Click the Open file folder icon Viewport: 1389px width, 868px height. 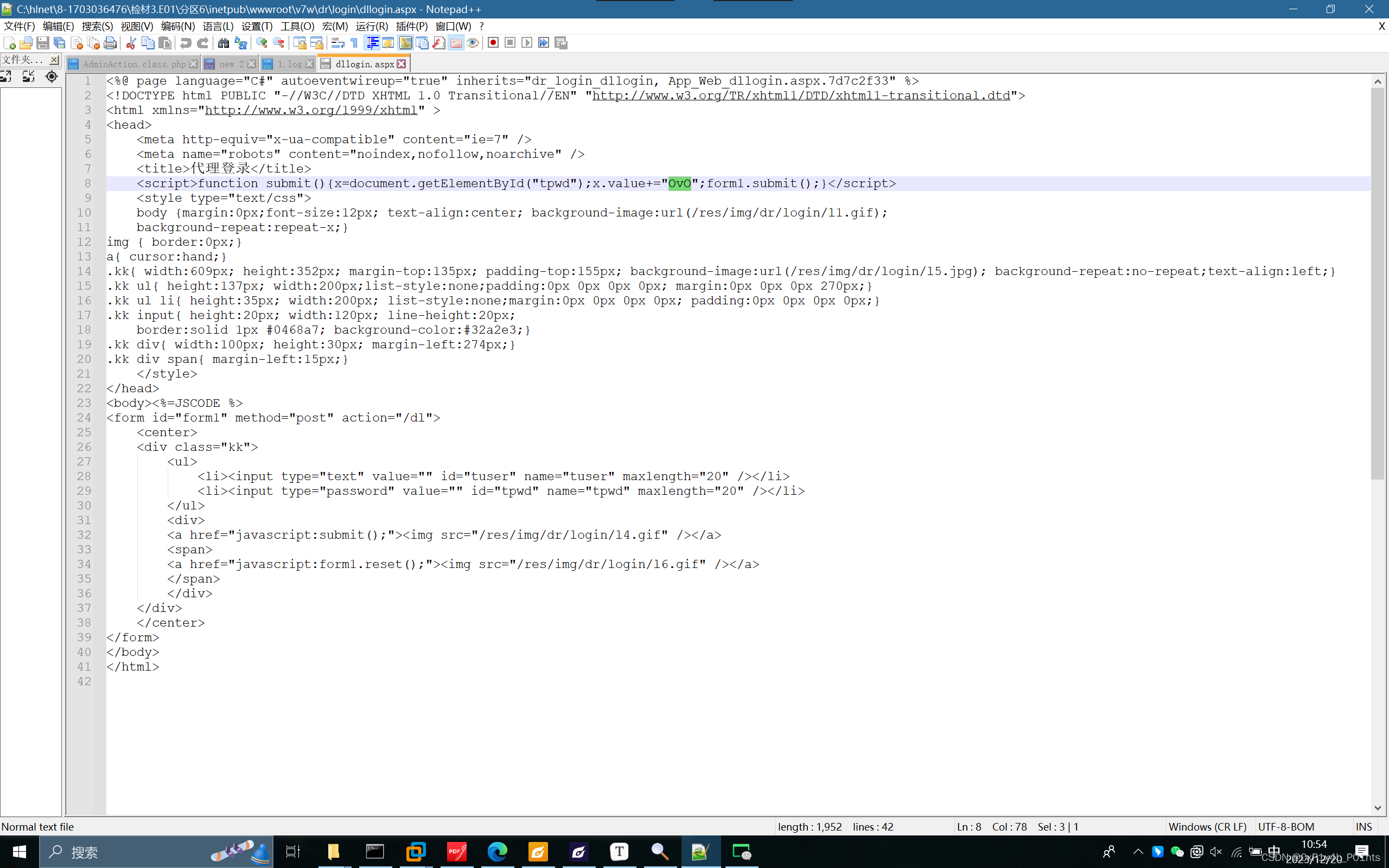(26, 43)
